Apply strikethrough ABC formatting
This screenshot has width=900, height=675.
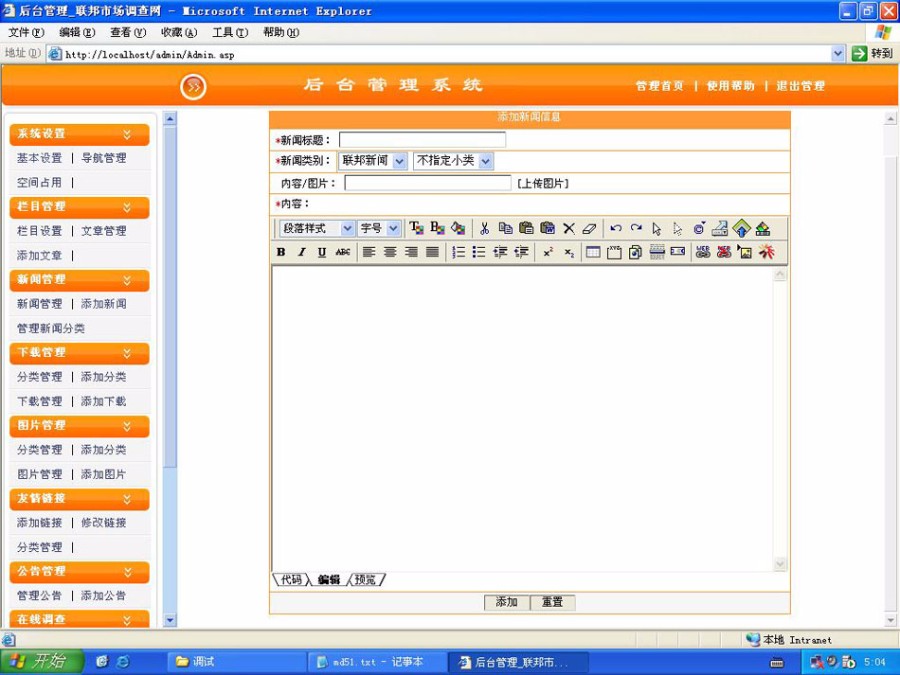[343, 252]
